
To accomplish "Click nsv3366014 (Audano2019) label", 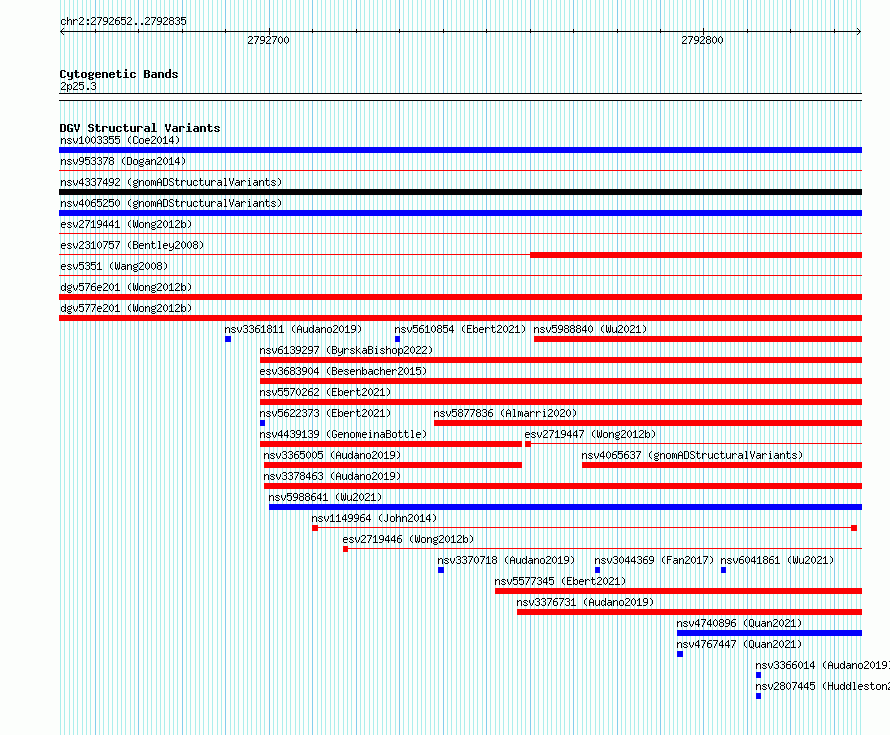I will (822, 665).
